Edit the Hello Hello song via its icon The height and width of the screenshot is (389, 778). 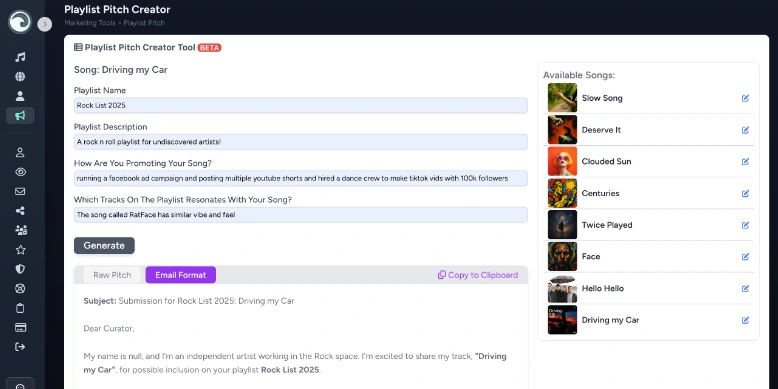tap(745, 288)
